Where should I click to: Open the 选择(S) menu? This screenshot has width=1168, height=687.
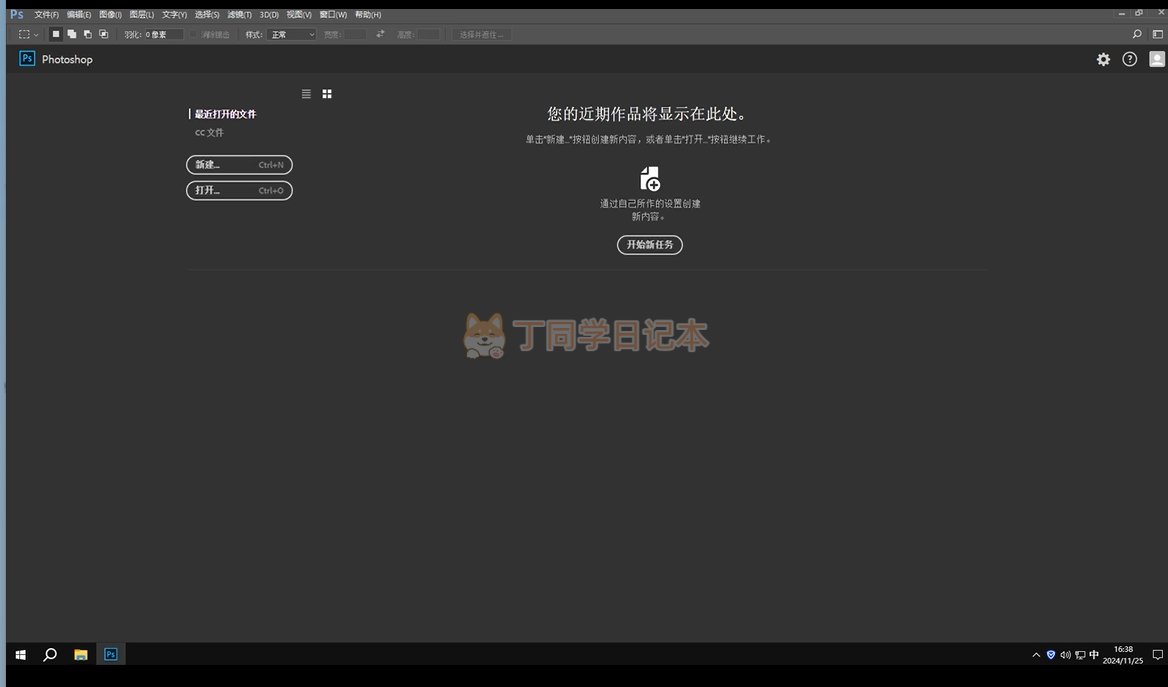point(207,14)
